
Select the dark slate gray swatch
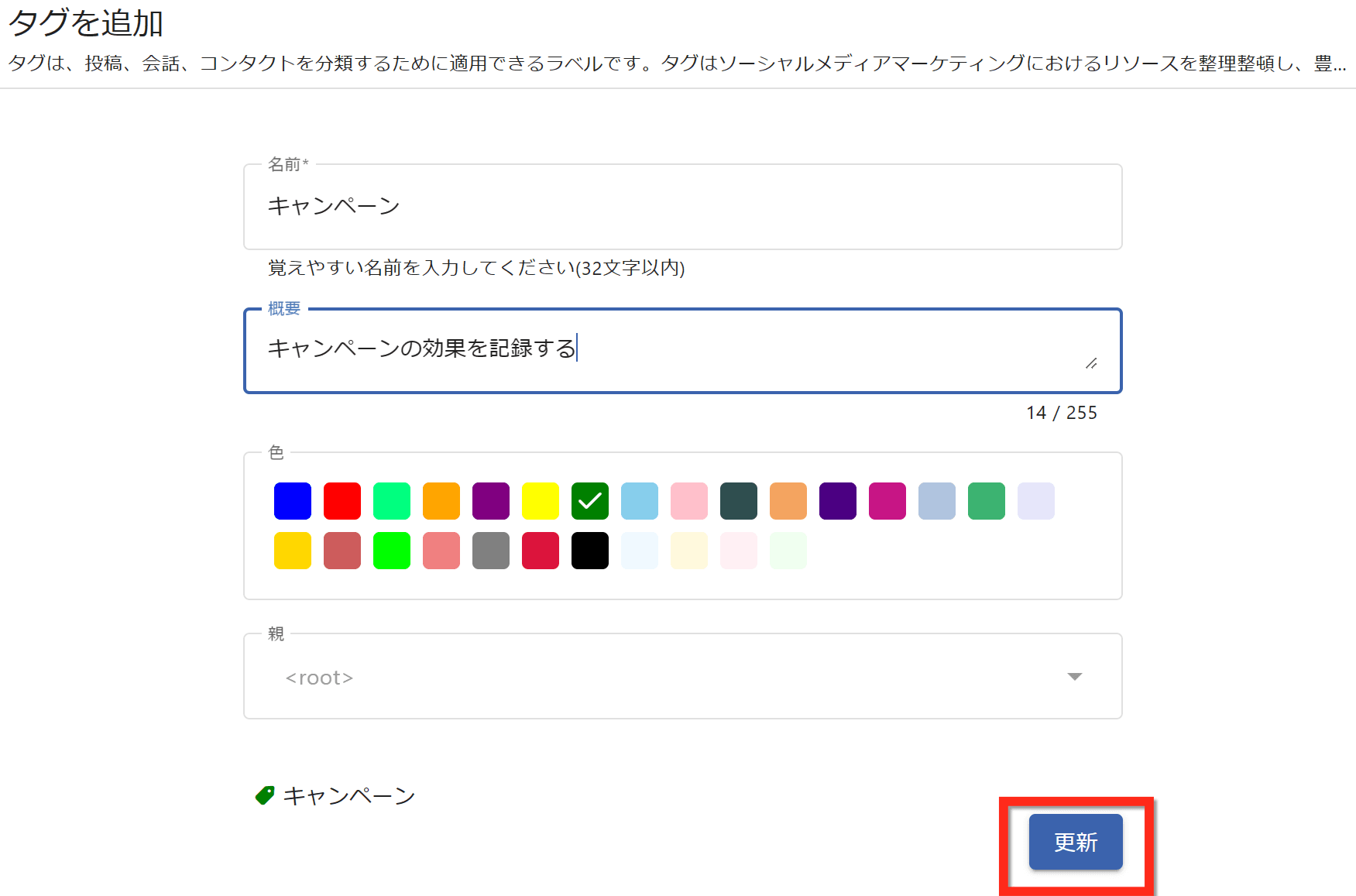(739, 501)
